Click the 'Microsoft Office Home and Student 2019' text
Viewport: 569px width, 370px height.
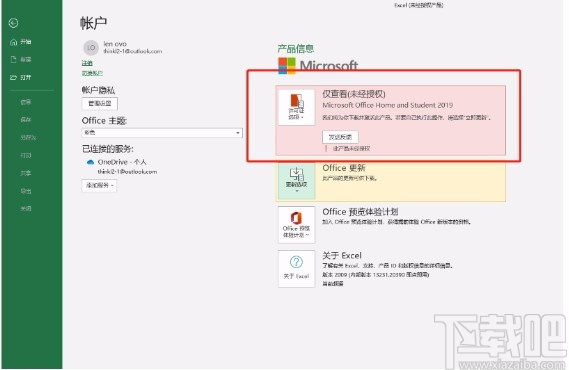pyautogui.click(x=388, y=105)
